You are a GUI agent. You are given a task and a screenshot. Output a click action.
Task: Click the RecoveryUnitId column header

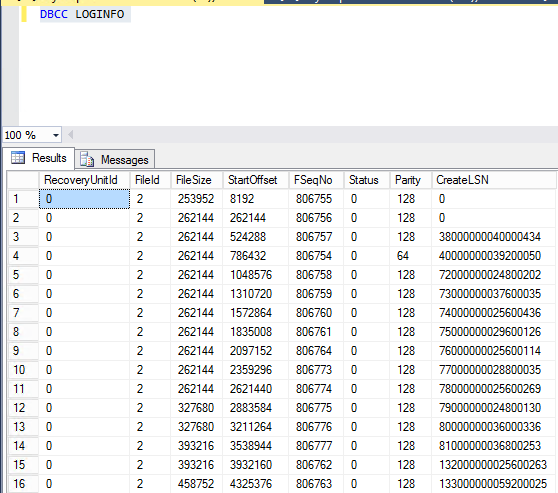coord(84,180)
